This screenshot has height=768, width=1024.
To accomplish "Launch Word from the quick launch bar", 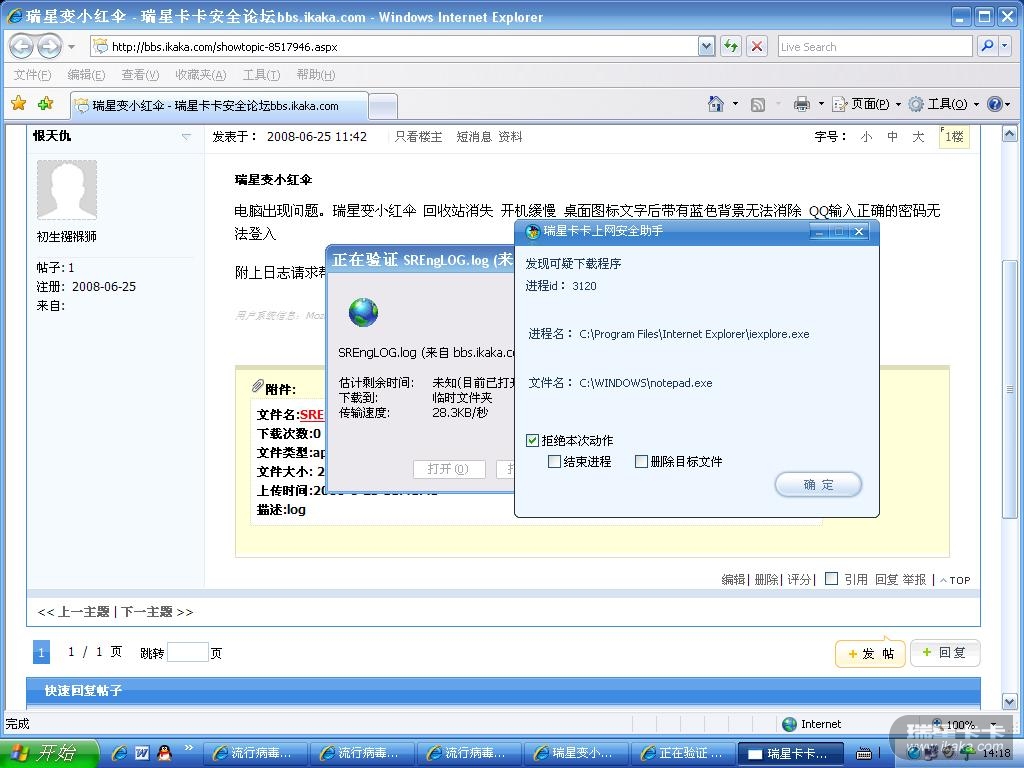I will coord(142,753).
